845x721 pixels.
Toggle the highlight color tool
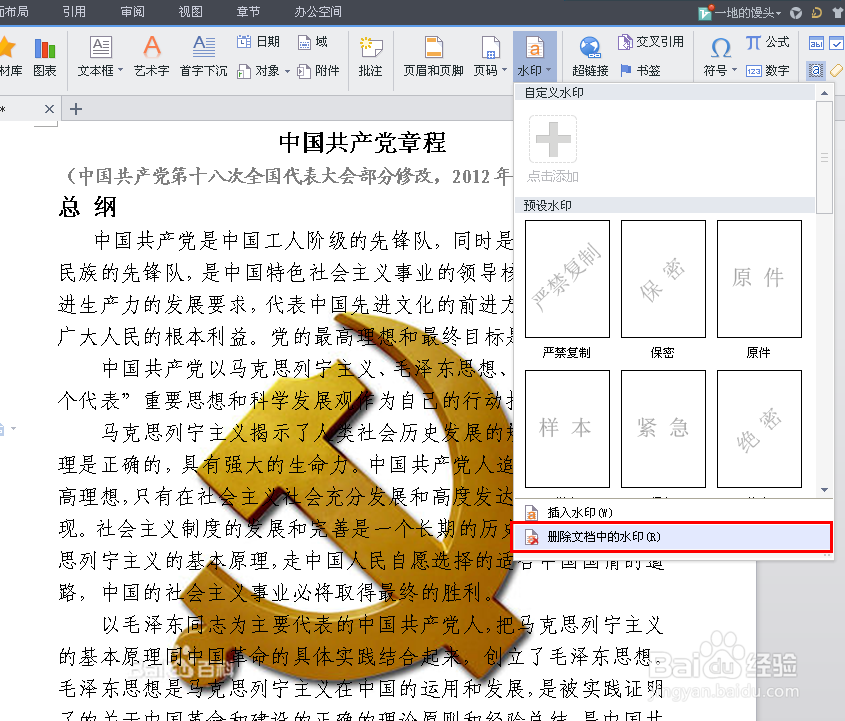point(836,70)
